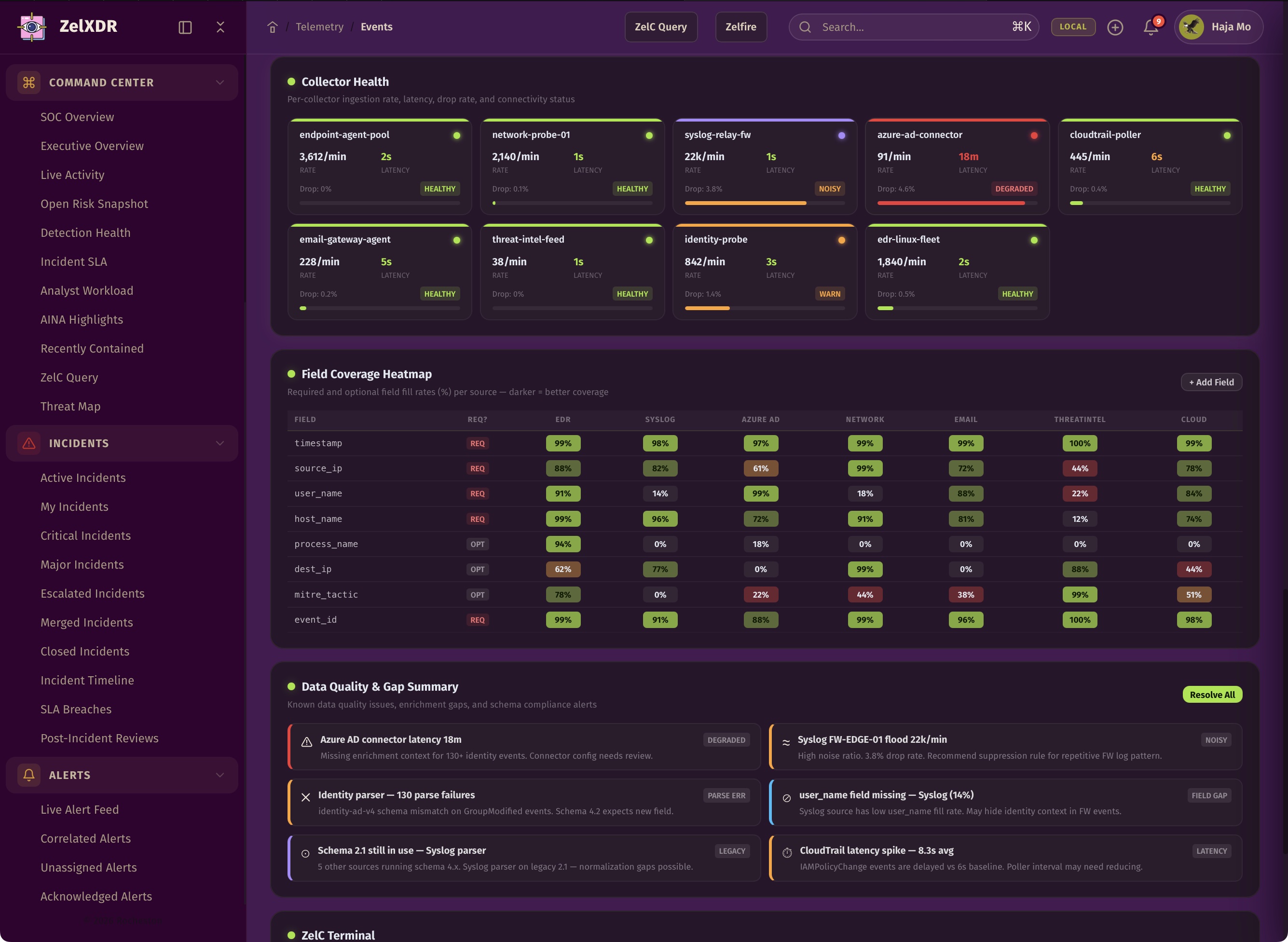Click the Alerts bell section icon
Image resolution: width=1288 pixels, height=942 pixels.
click(28, 775)
